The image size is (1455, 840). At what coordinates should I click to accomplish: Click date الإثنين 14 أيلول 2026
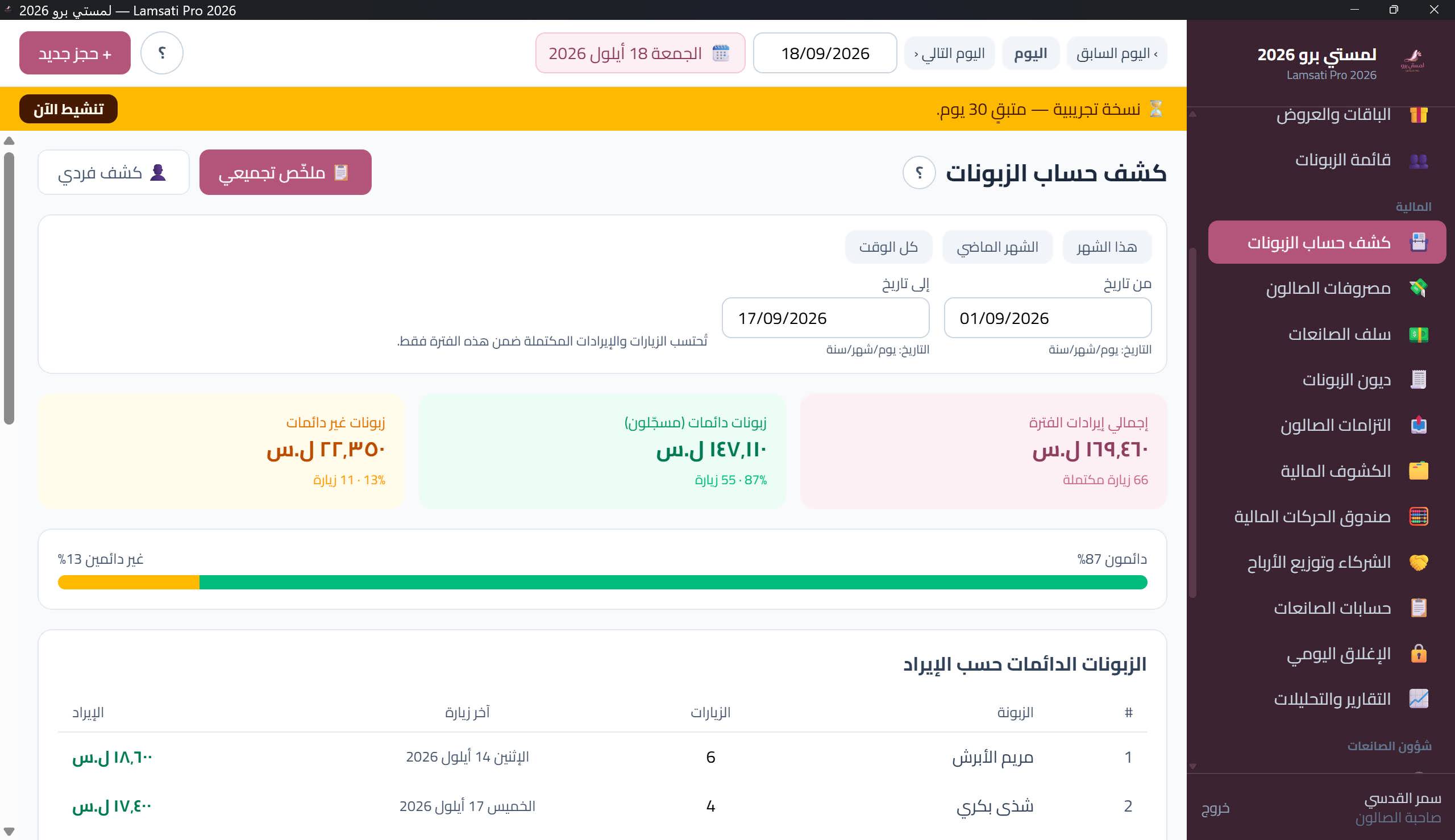tap(467, 757)
